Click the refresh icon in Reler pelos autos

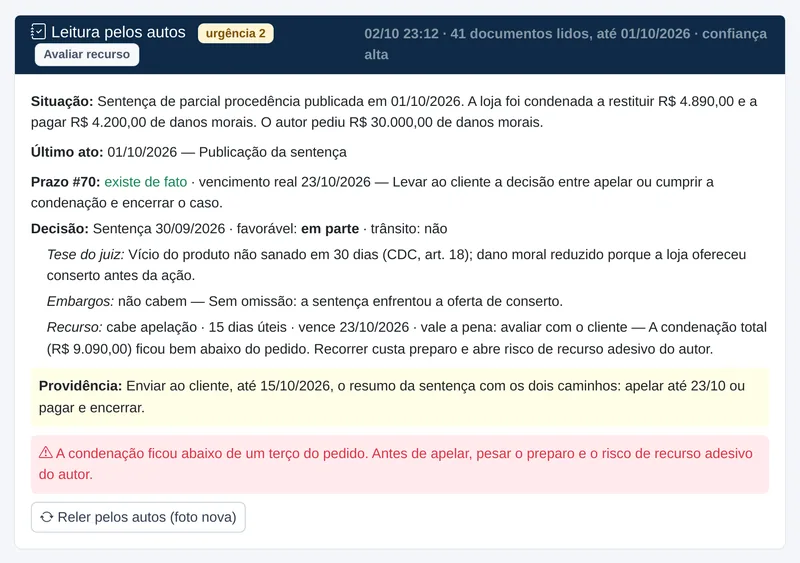[46, 517]
